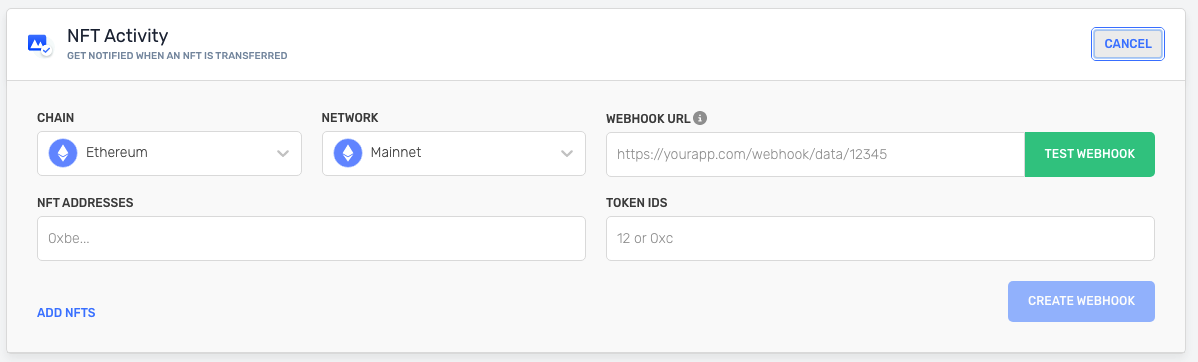The height and width of the screenshot is (362, 1198).
Task: Click the Webhook URL info icon
Action: [700, 118]
